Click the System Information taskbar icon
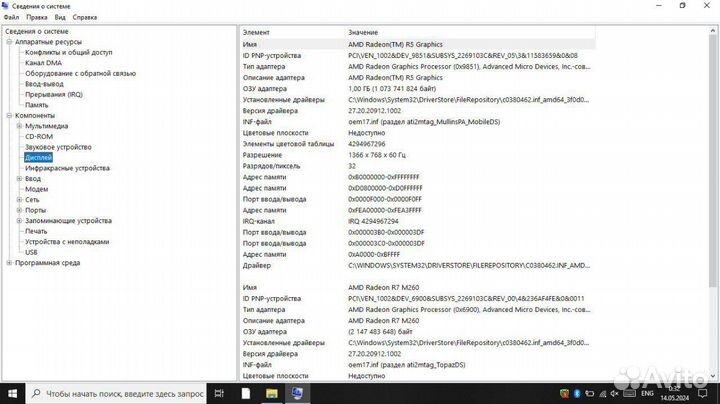 point(297,393)
